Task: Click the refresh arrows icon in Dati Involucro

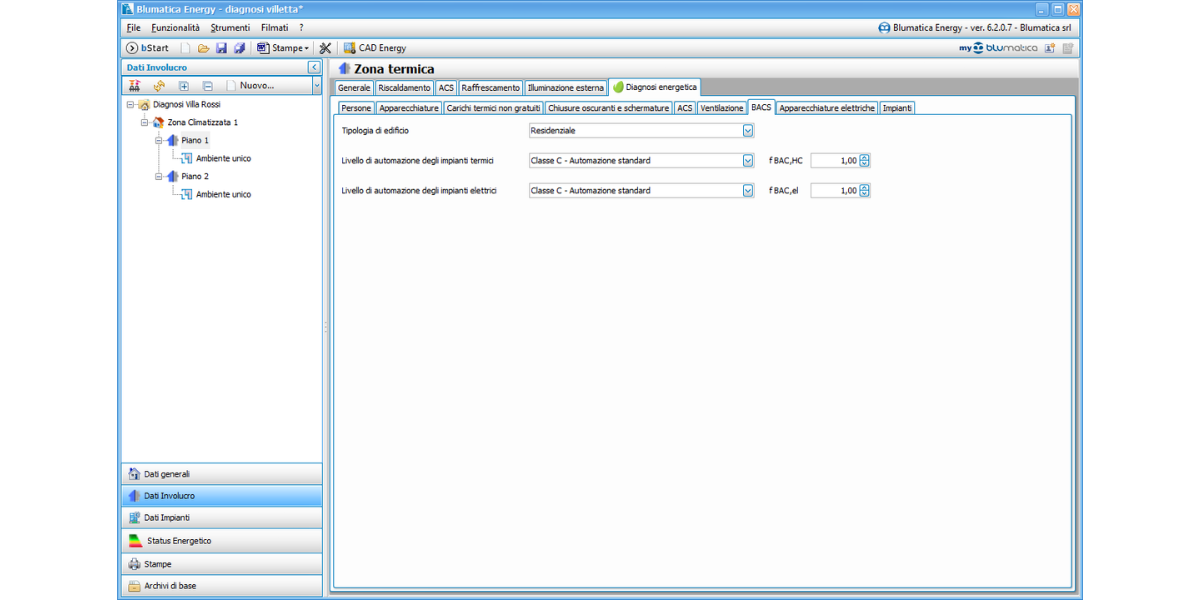Action: (158, 86)
